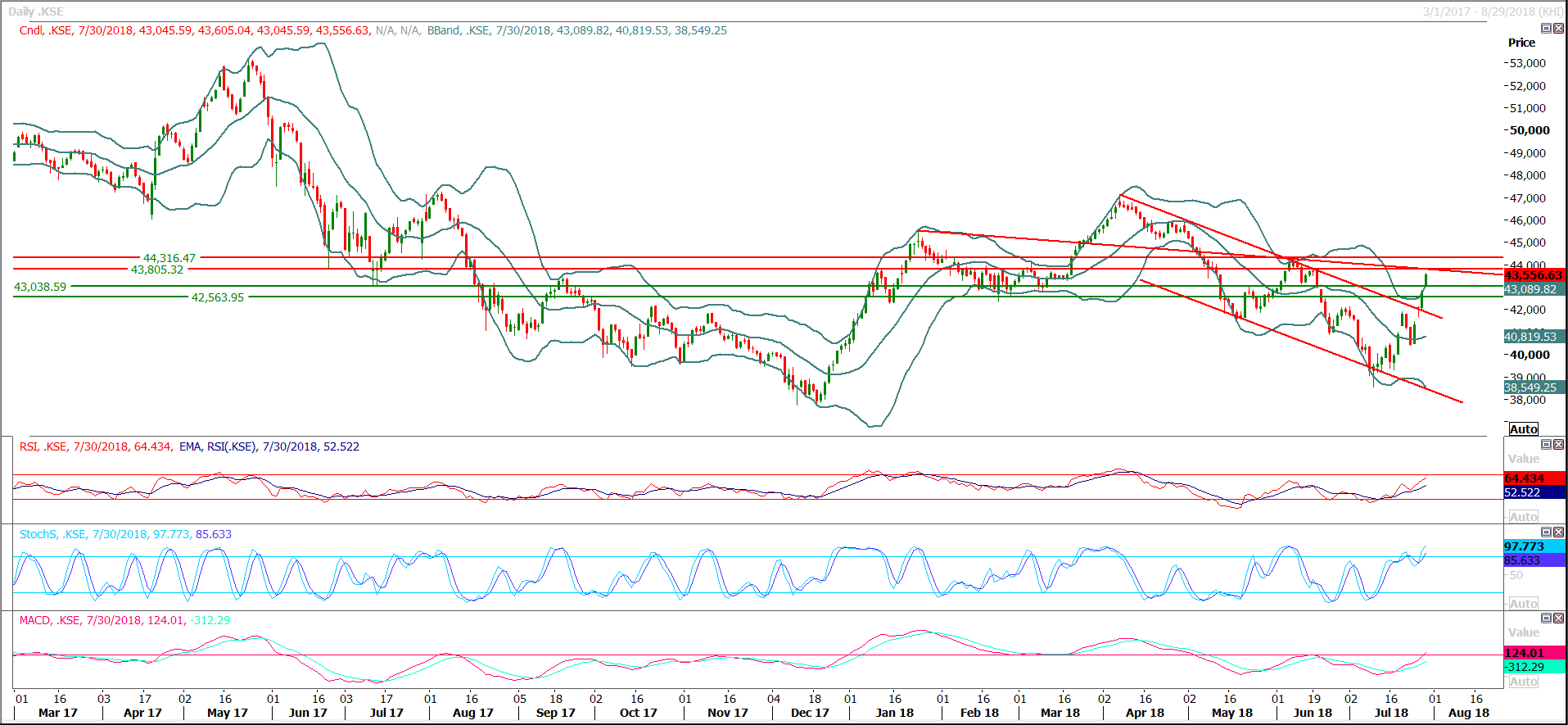
Task: Remove the RSI indicator pane
Action: (x=1558, y=445)
